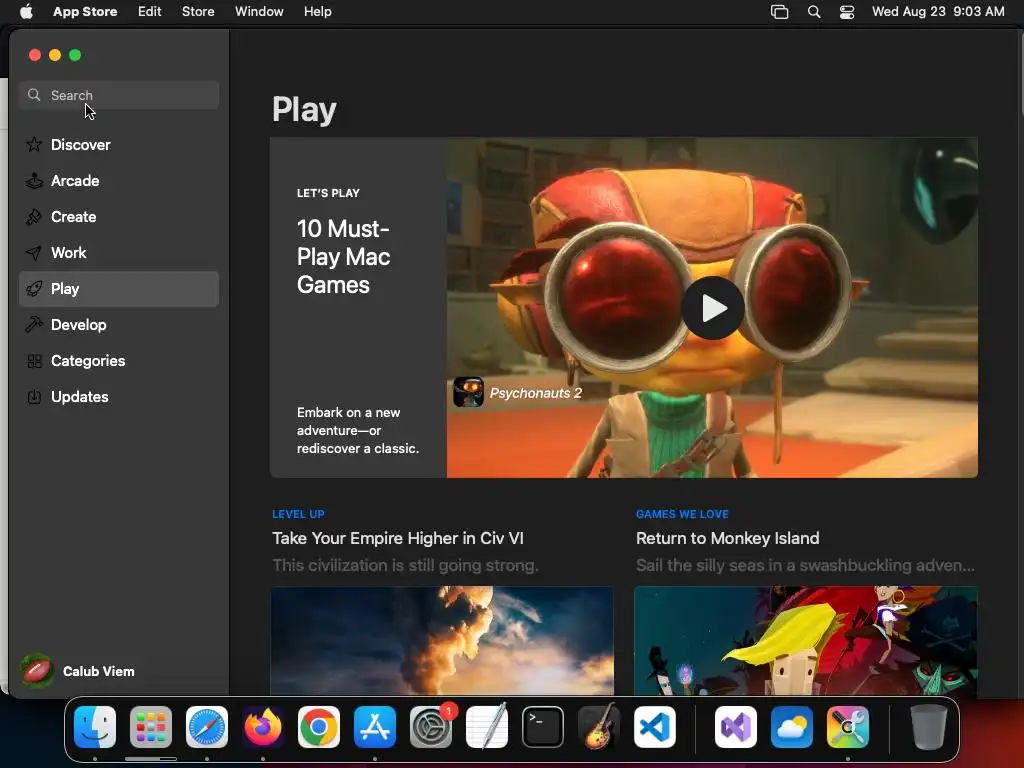This screenshot has width=1024, height=768.
Task: Go to the Discover section
Action: (119, 144)
